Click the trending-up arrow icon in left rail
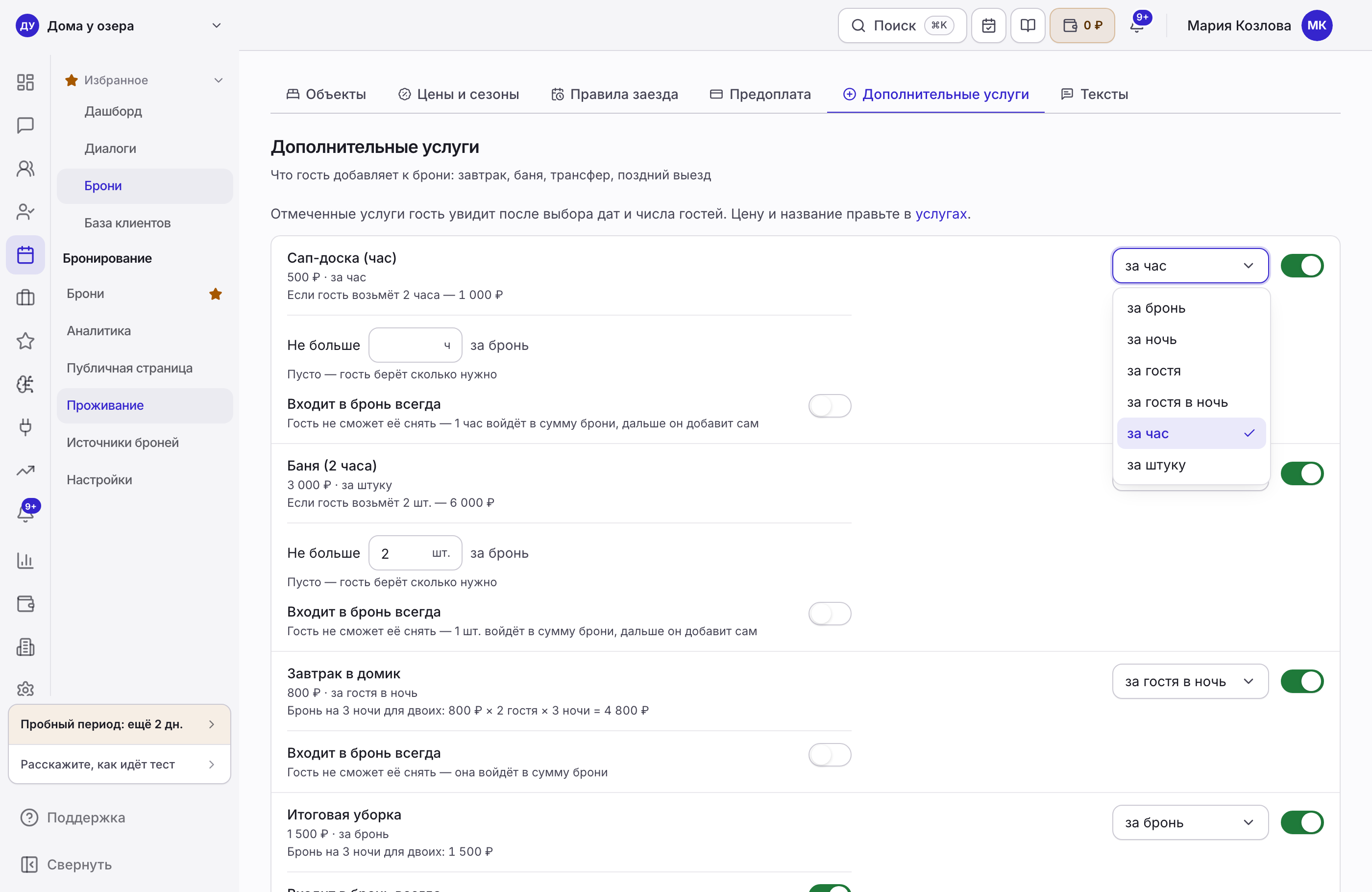This screenshot has width=1372, height=892. click(x=25, y=471)
